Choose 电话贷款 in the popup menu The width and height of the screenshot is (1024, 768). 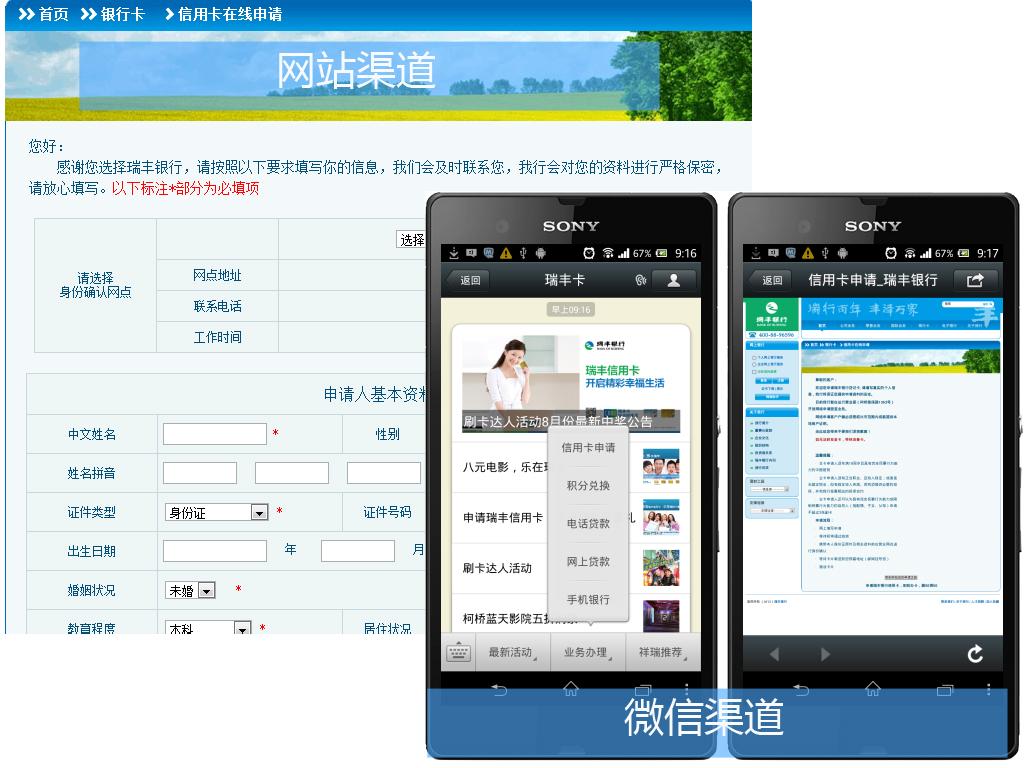pyautogui.click(x=588, y=523)
